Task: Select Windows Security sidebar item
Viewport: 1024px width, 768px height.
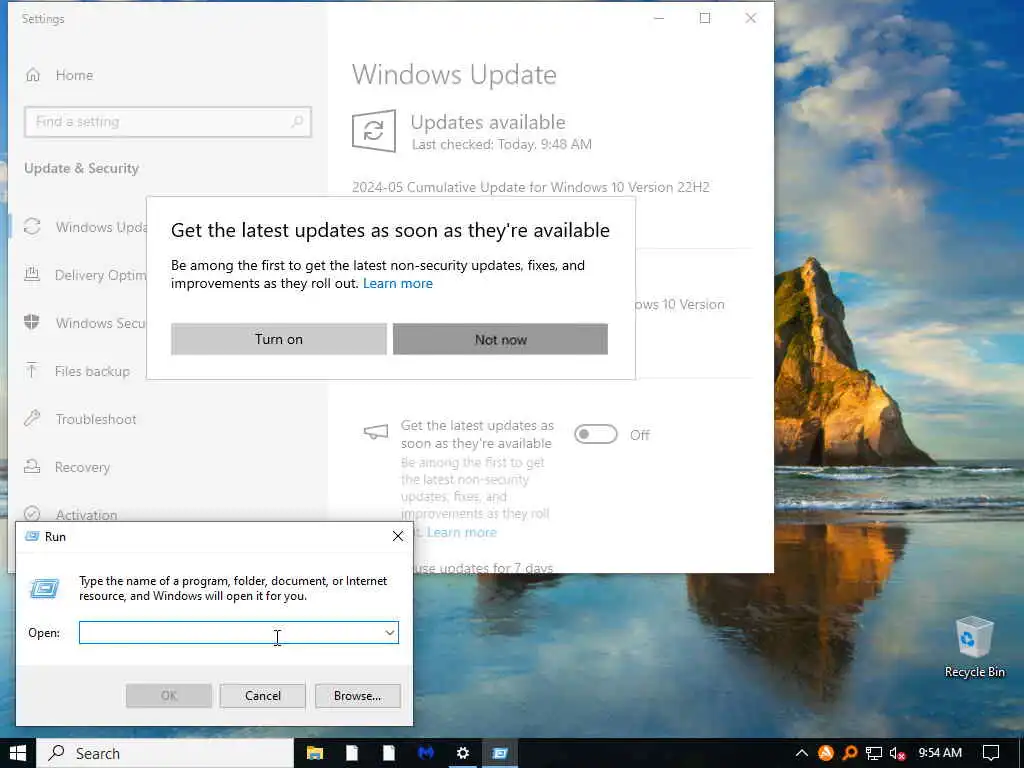Action: point(101,323)
